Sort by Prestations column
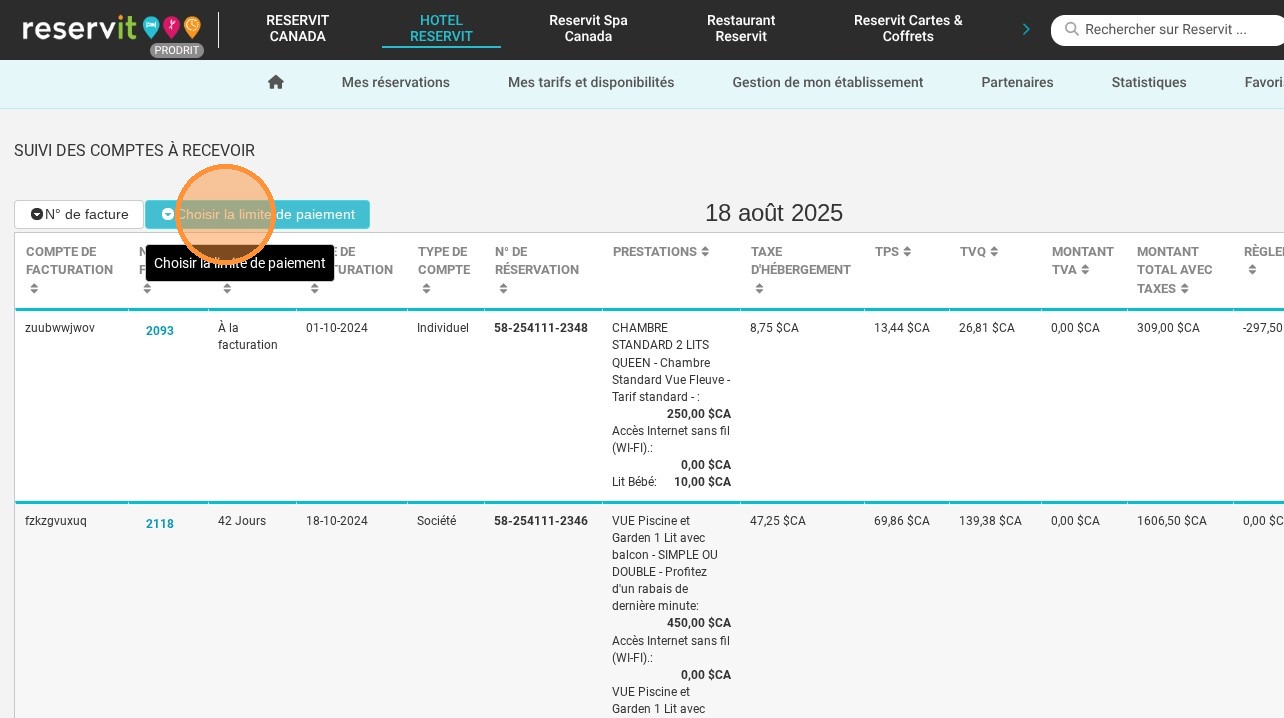 point(705,252)
